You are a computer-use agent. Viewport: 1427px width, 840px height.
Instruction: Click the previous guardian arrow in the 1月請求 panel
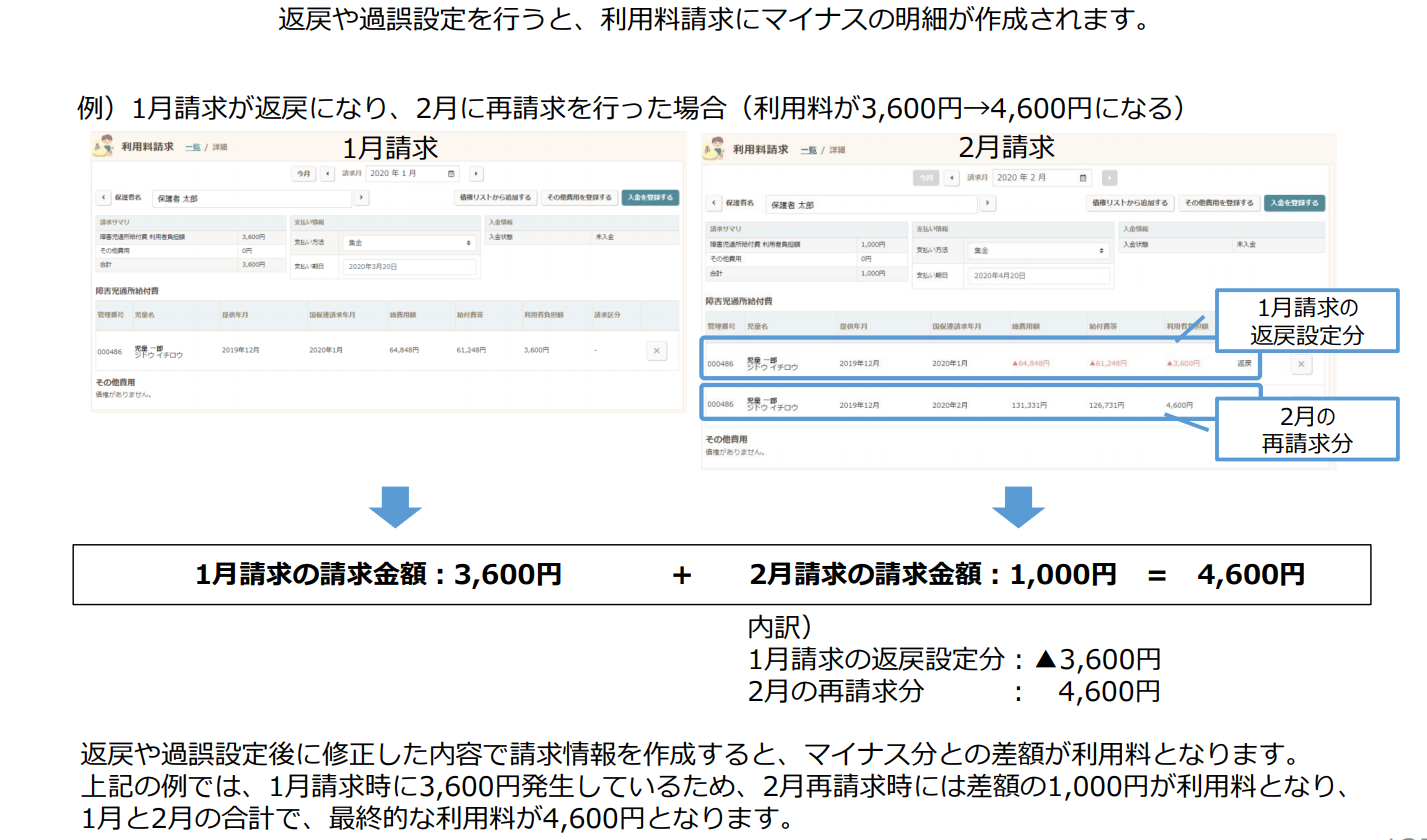103,198
